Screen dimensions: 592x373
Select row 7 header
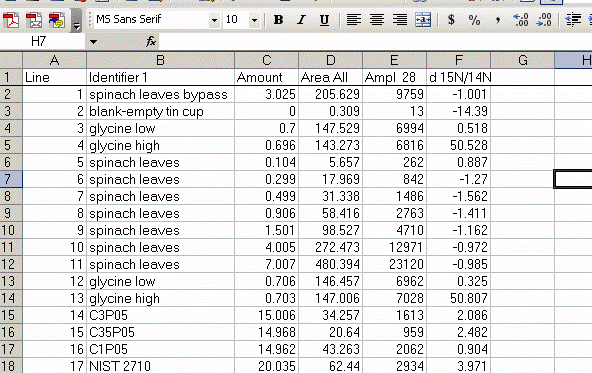coord(11,179)
